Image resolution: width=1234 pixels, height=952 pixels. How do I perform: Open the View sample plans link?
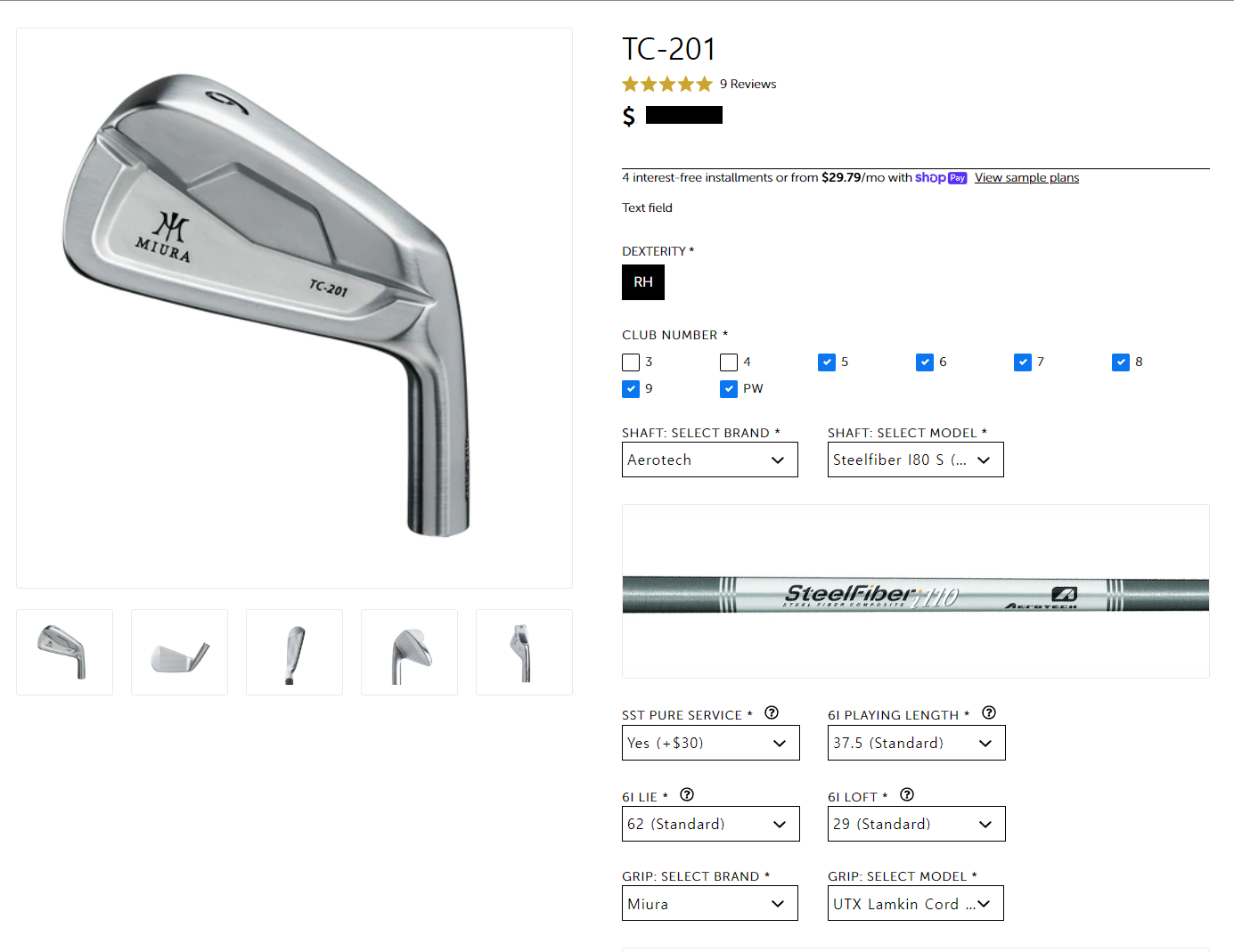pyautogui.click(x=1026, y=178)
